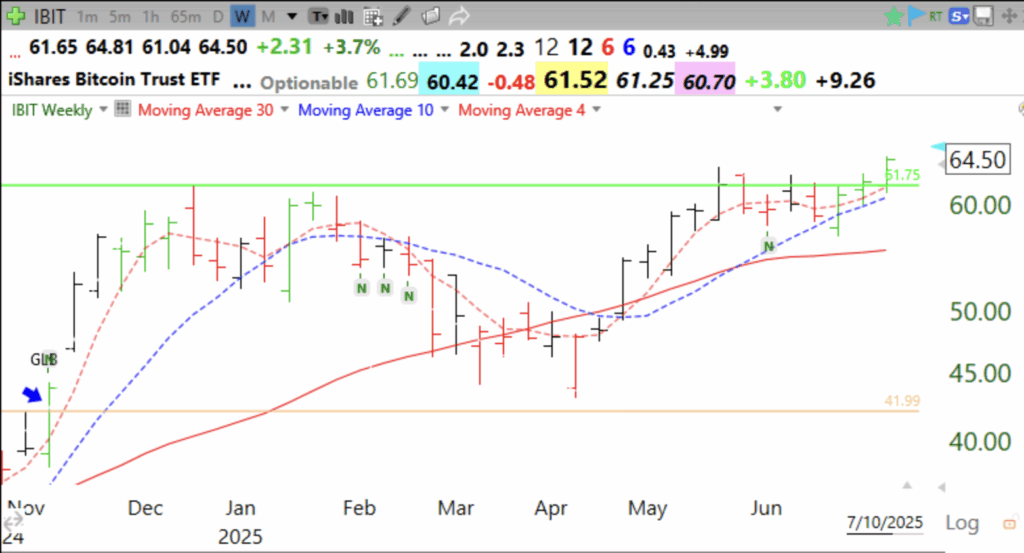The height and width of the screenshot is (553, 1024).
Task: Click the June N news marker
Action: click(769, 246)
